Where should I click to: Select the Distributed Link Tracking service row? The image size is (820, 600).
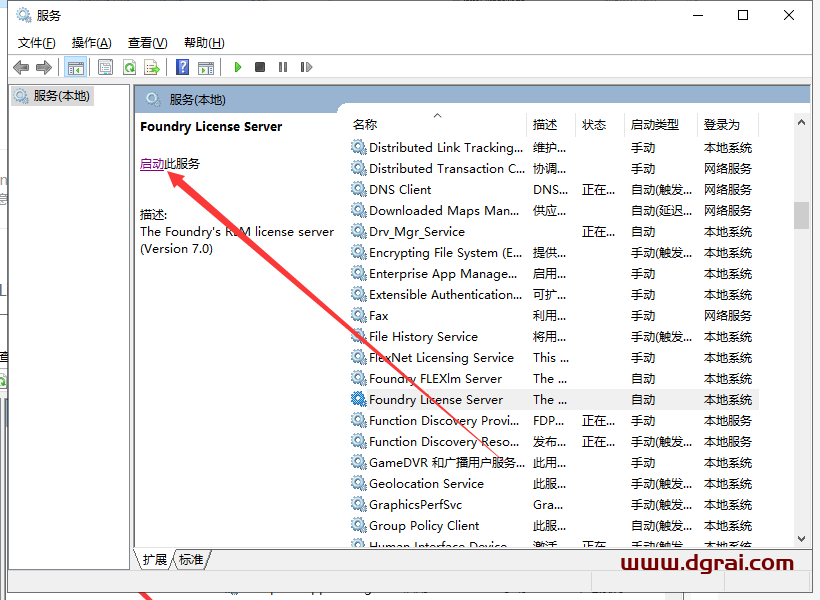coord(553,148)
